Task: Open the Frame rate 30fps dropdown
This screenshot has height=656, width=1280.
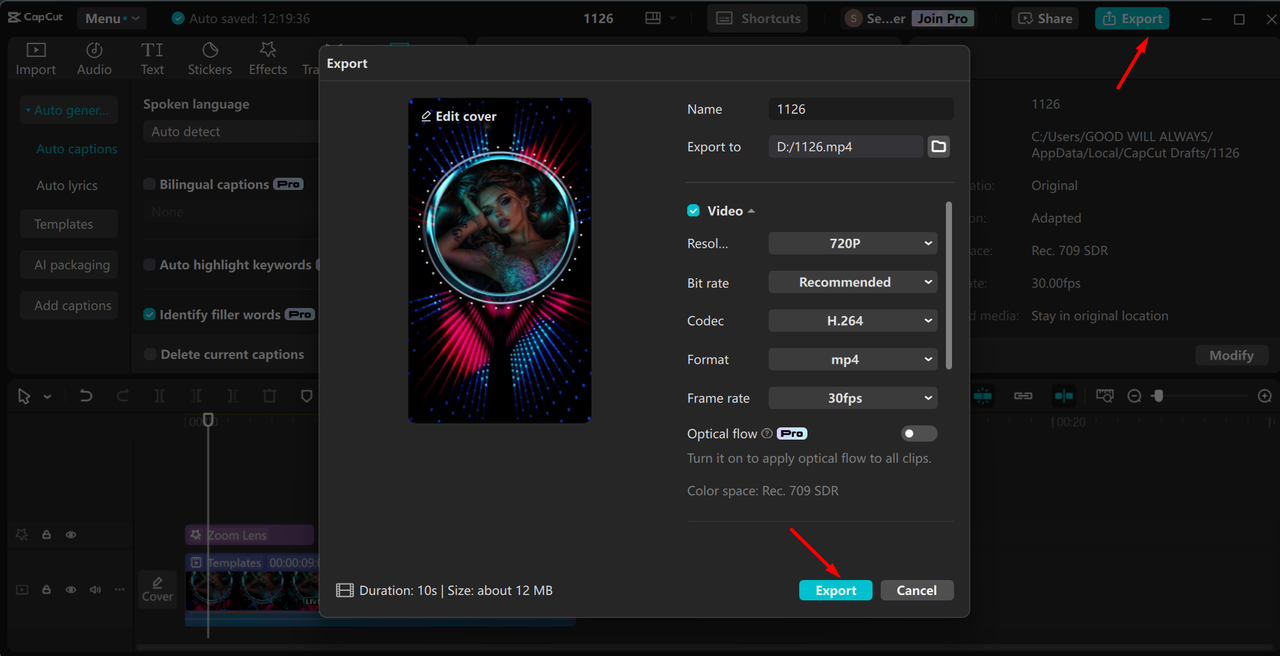Action: 853,398
